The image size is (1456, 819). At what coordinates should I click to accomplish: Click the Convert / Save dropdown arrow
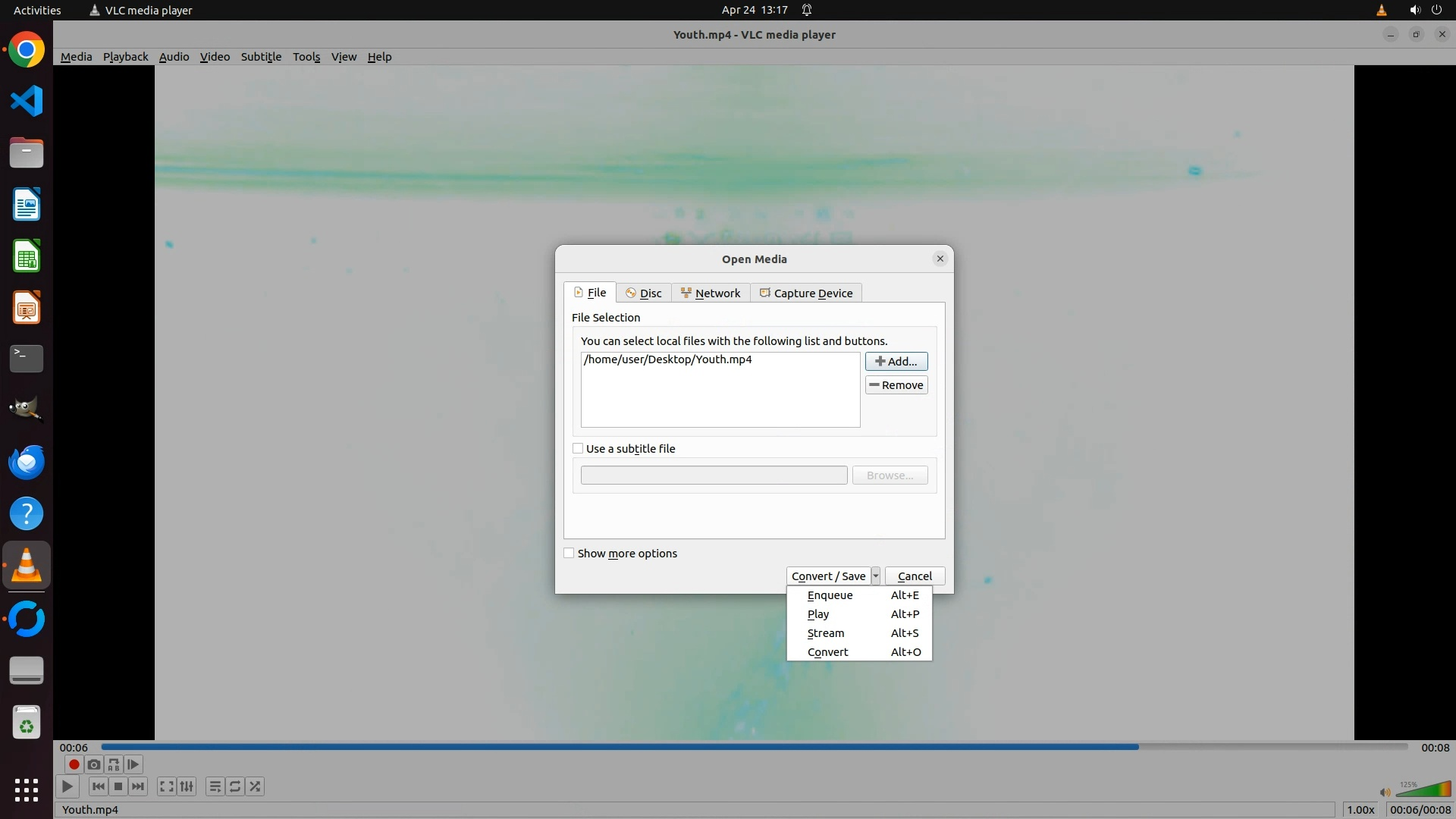click(x=875, y=576)
